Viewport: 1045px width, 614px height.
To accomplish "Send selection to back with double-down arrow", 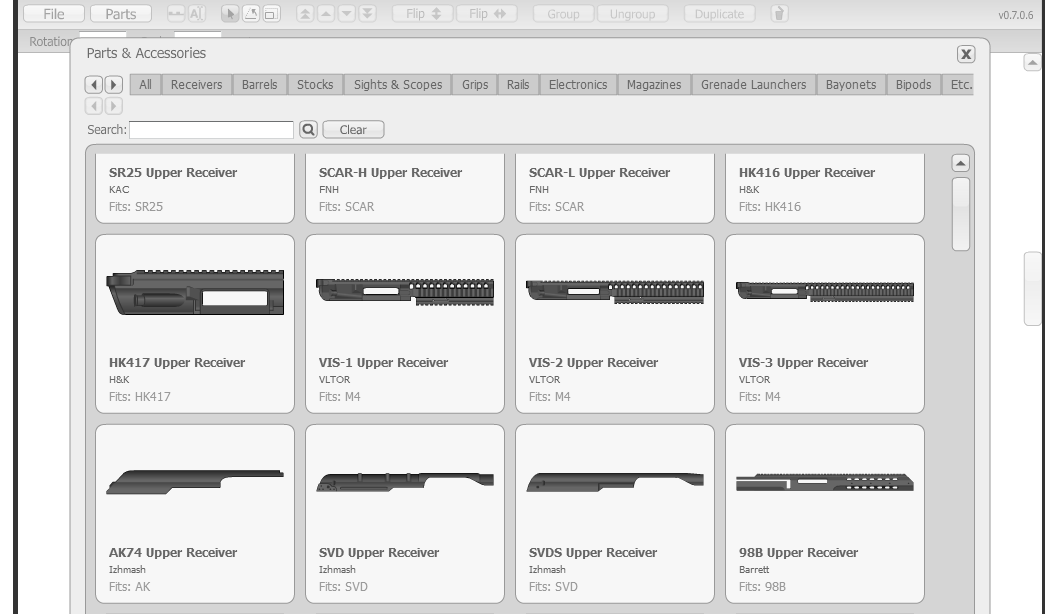I will (x=367, y=13).
